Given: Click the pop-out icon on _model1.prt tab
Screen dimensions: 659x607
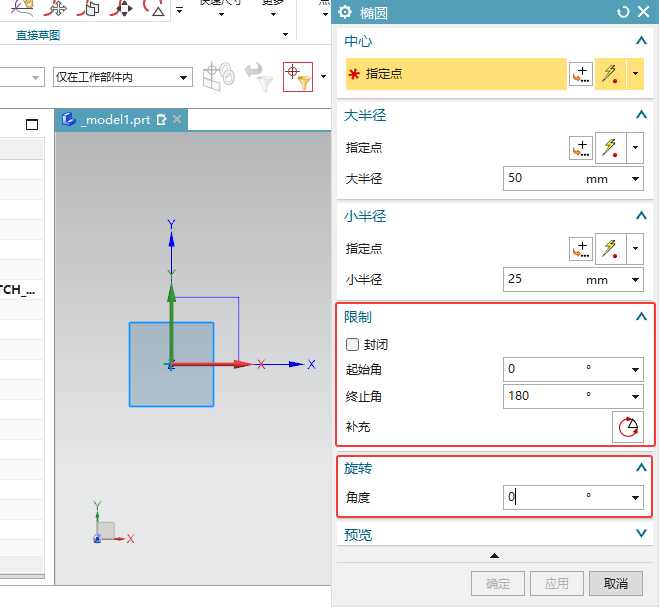Looking at the screenshot, I should (x=161, y=120).
